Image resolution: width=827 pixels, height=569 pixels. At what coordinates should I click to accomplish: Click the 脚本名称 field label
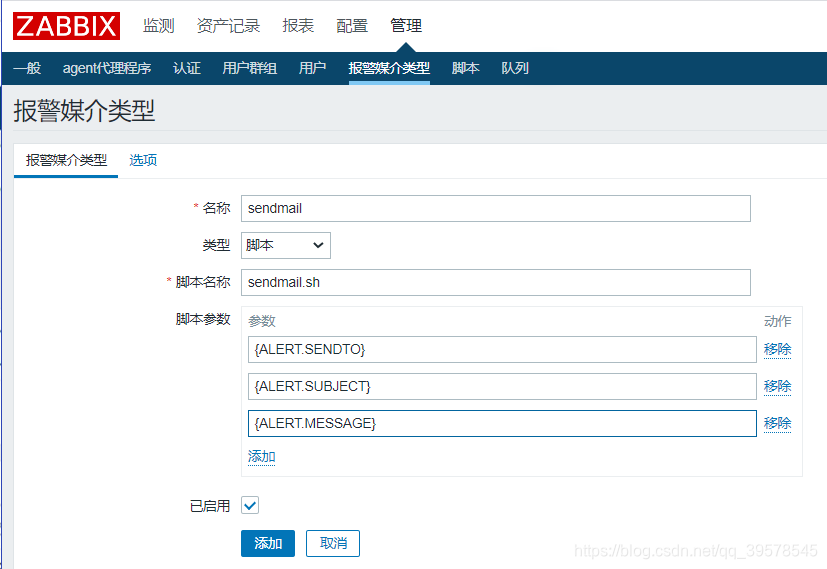click(203, 282)
